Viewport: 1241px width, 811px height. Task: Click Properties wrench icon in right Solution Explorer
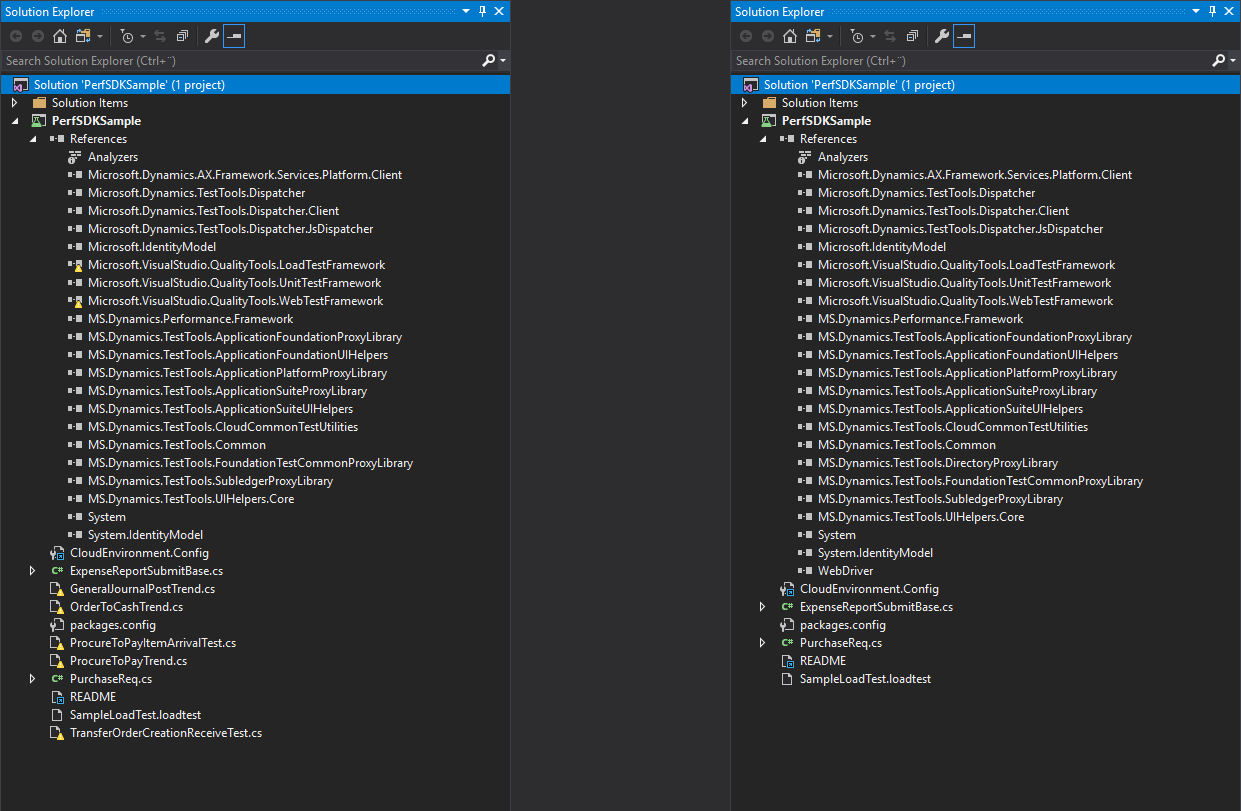pyautogui.click(x=941, y=37)
